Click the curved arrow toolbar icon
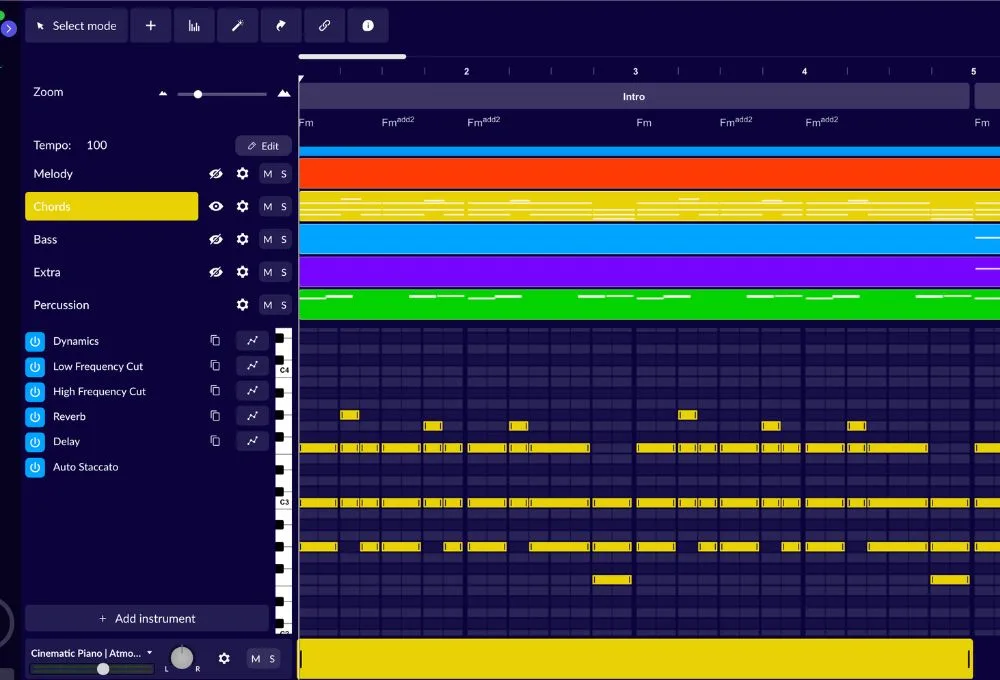 (x=281, y=26)
